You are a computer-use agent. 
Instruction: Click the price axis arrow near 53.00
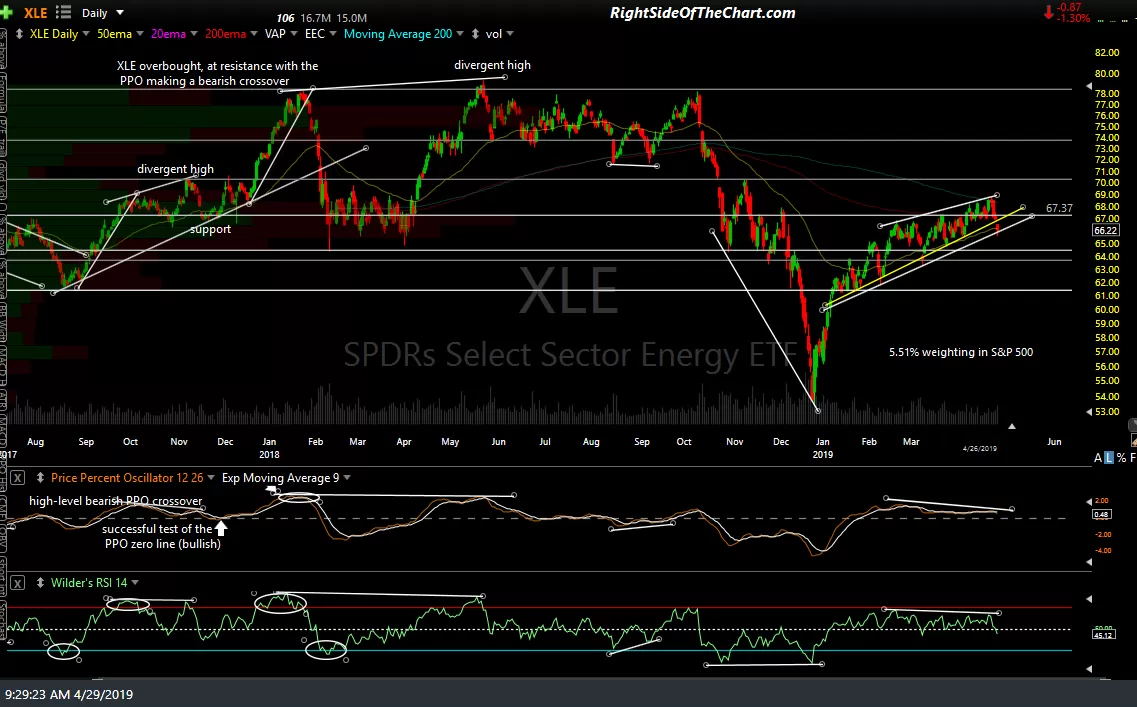(1088, 412)
